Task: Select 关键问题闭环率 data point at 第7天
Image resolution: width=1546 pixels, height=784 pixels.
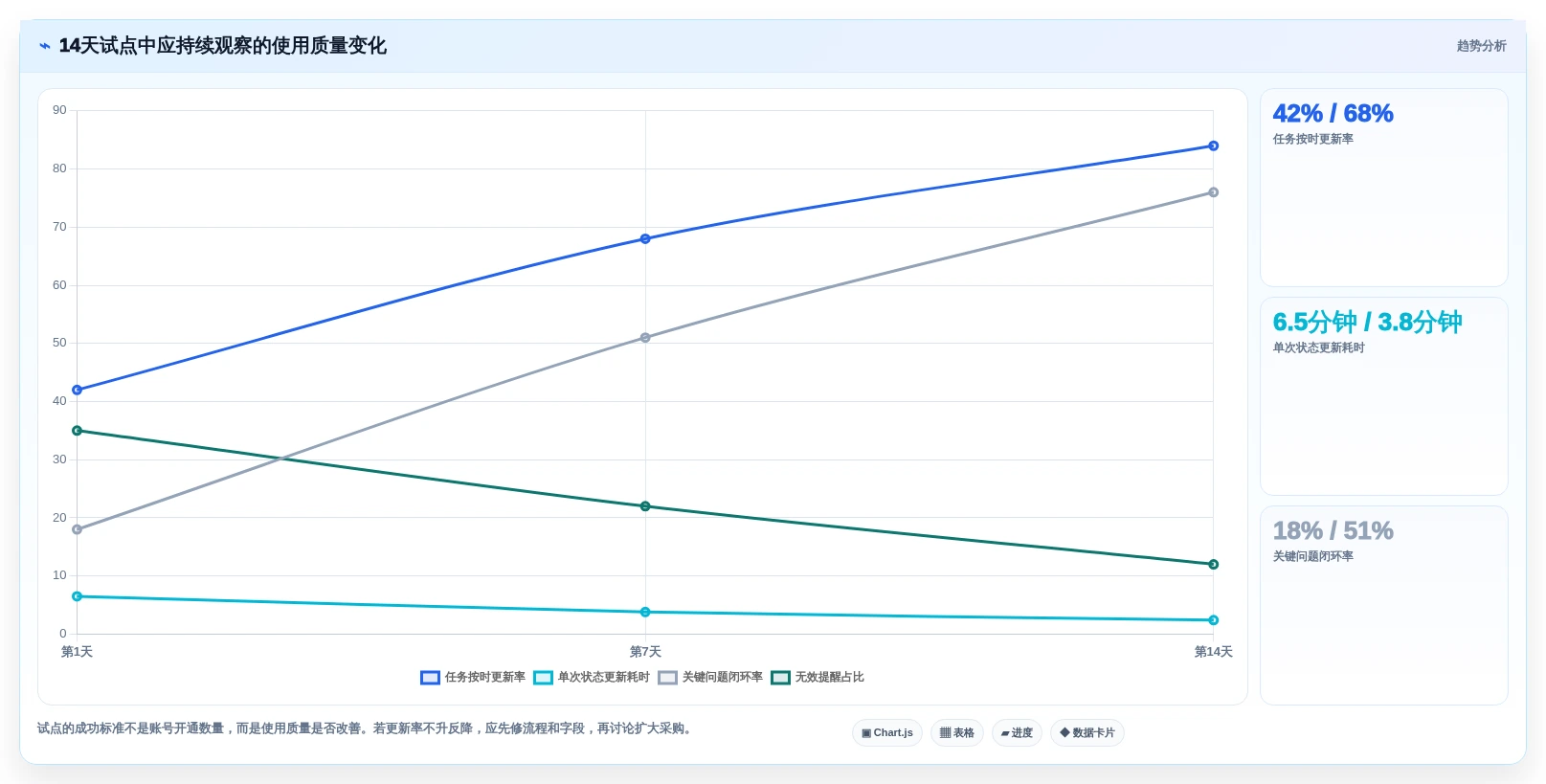Action: click(x=645, y=338)
